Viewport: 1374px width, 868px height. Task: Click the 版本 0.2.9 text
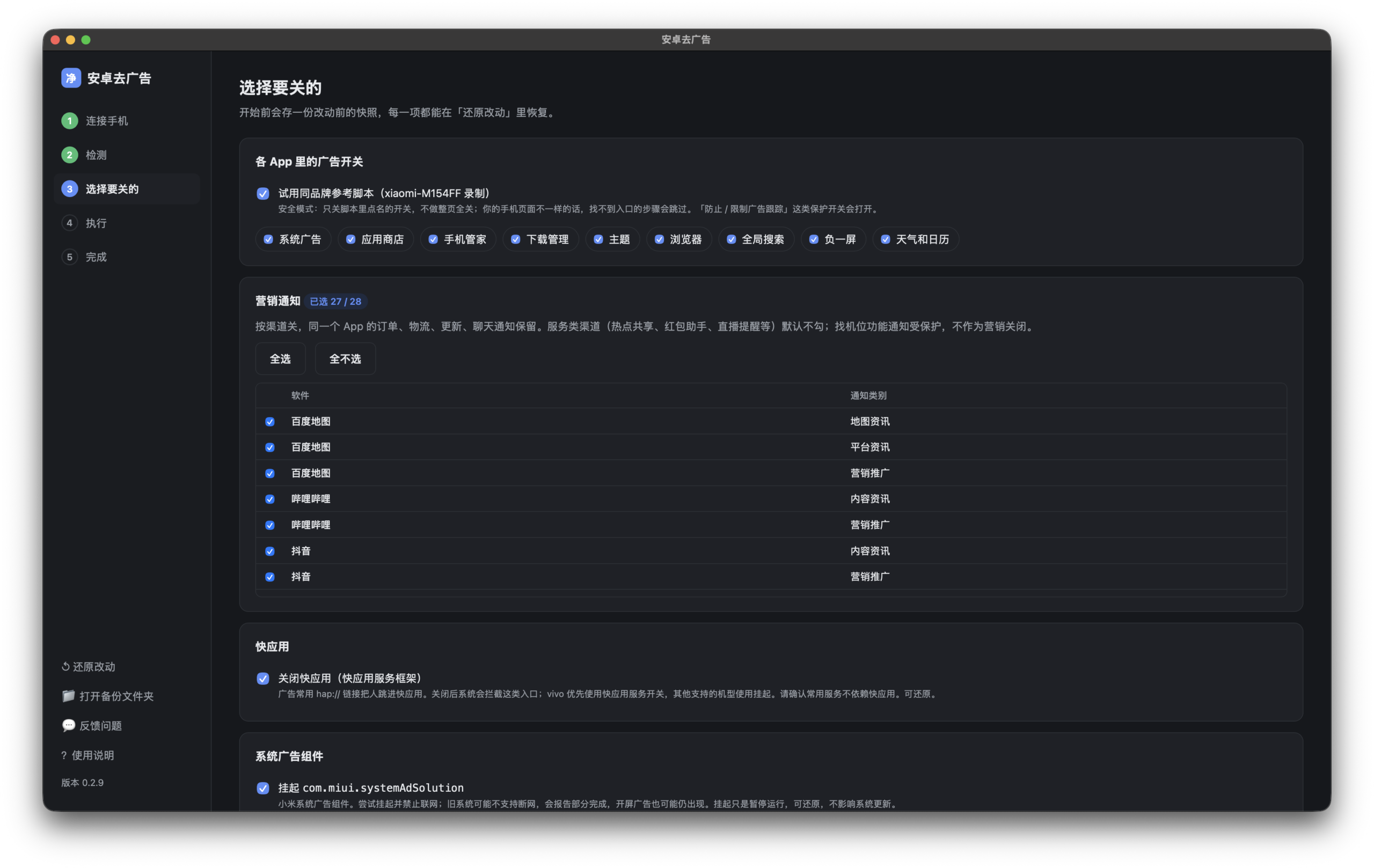pos(83,783)
